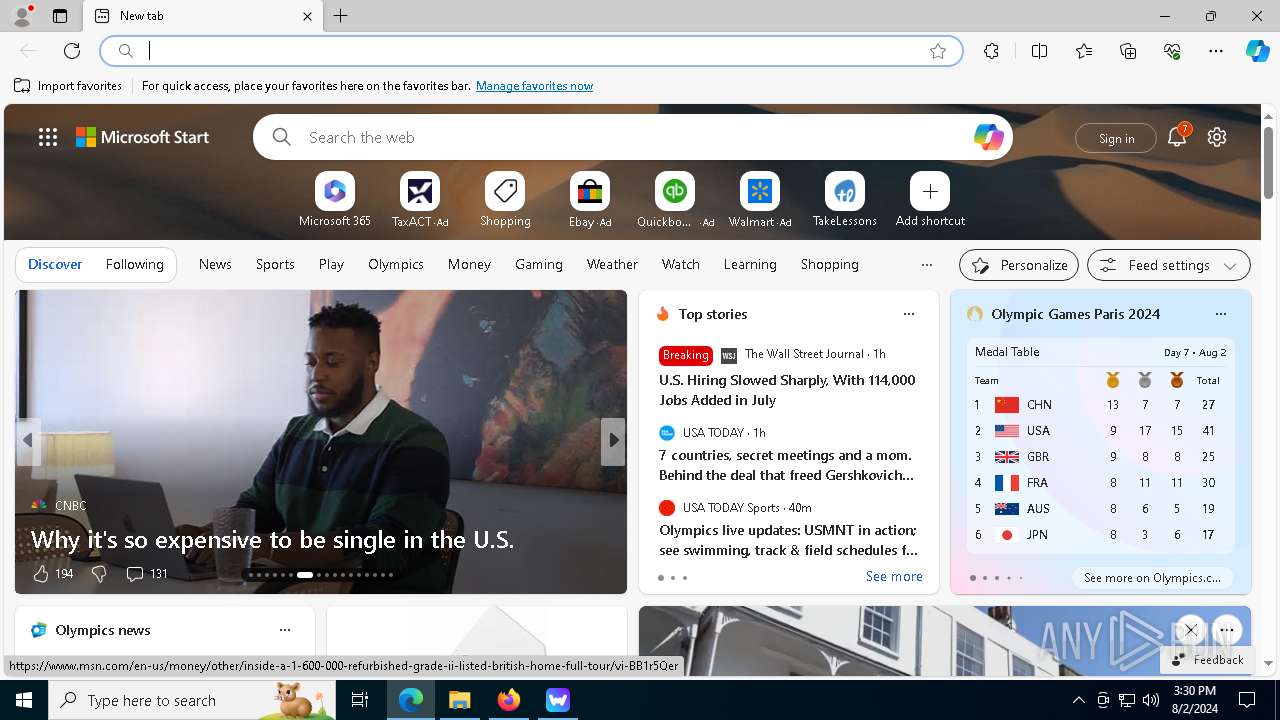Open Firefox from the taskbar
Screen dimensions: 1280x720
509,700
